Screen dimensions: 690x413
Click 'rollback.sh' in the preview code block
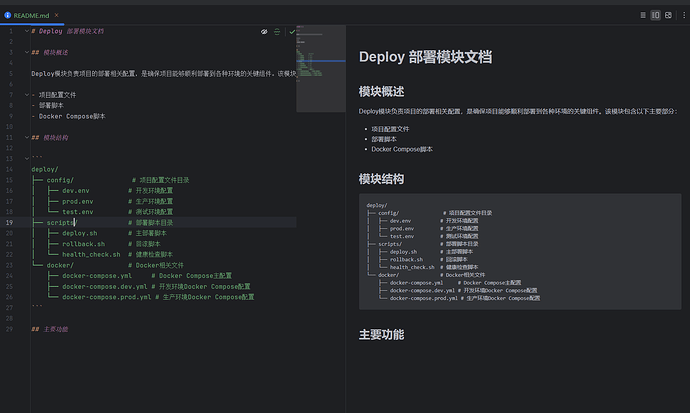point(406,259)
